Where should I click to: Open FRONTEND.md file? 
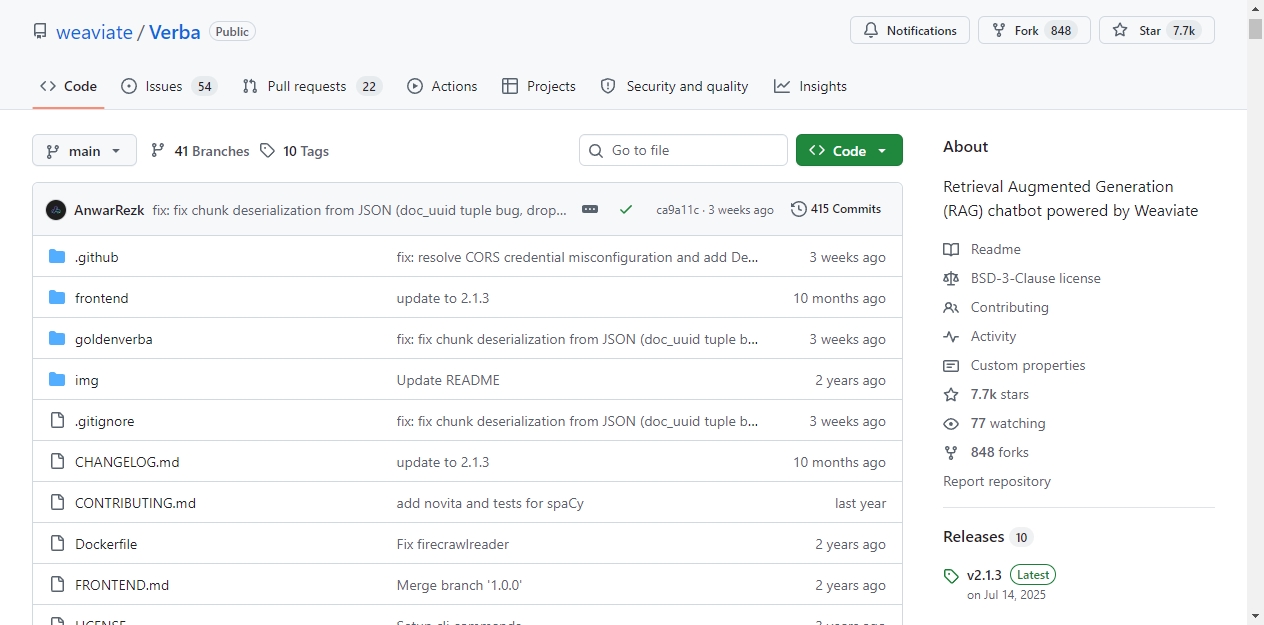point(122,585)
